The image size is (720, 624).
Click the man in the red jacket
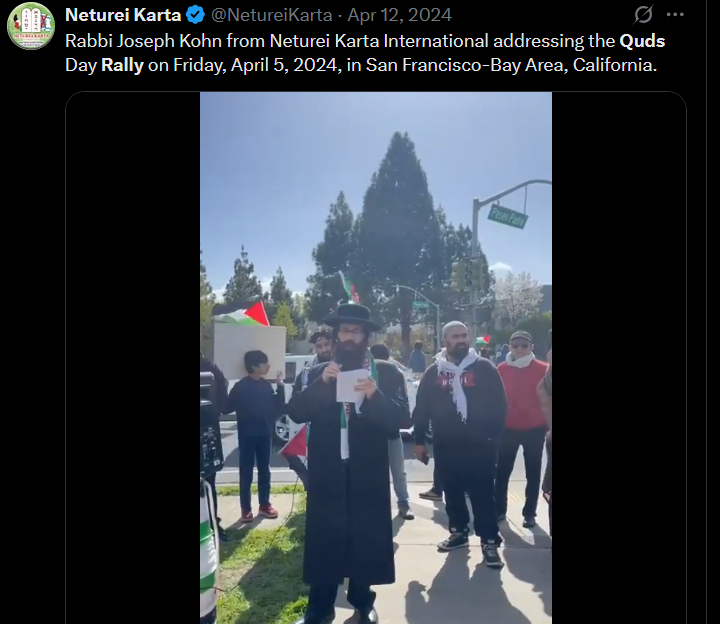pos(521,427)
